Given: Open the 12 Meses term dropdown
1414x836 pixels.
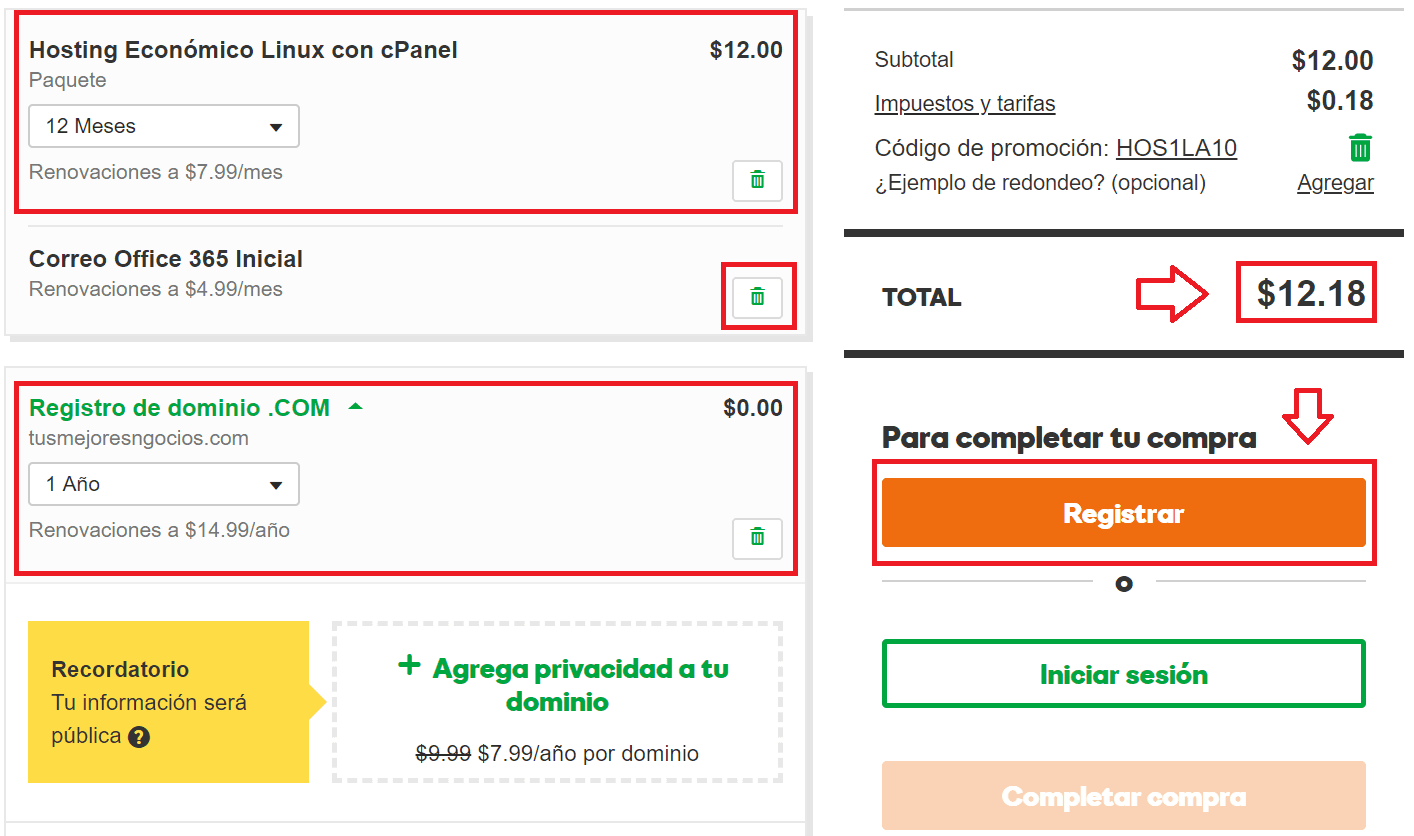Looking at the screenshot, I should pos(164,126).
